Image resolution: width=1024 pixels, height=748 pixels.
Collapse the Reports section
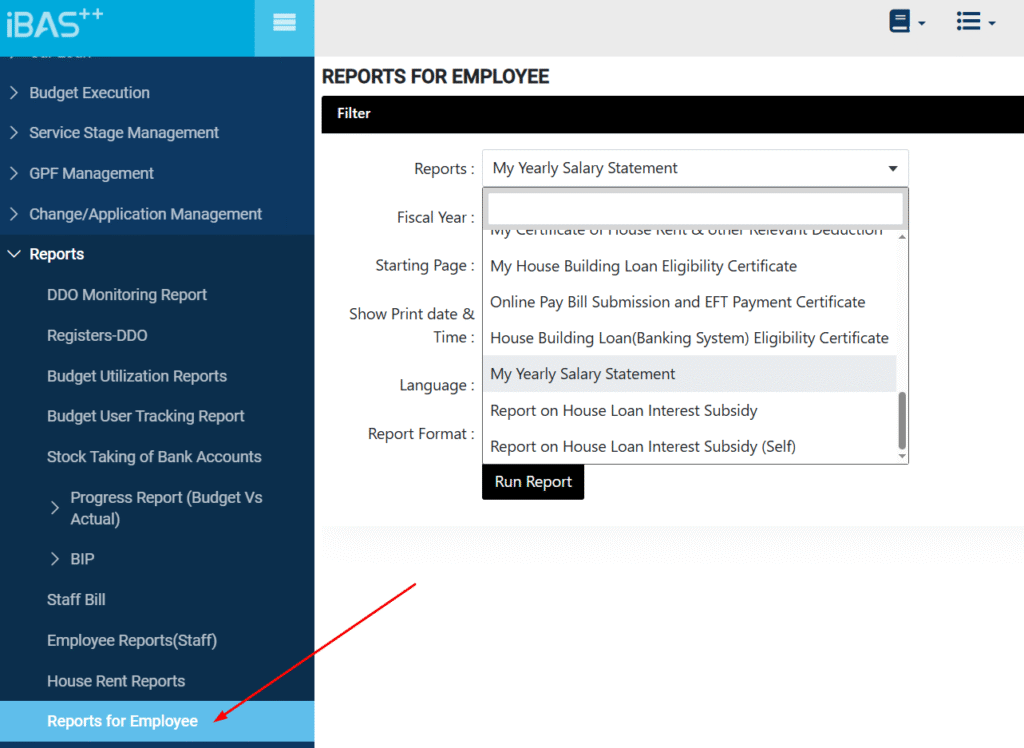(x=56, y=254)
